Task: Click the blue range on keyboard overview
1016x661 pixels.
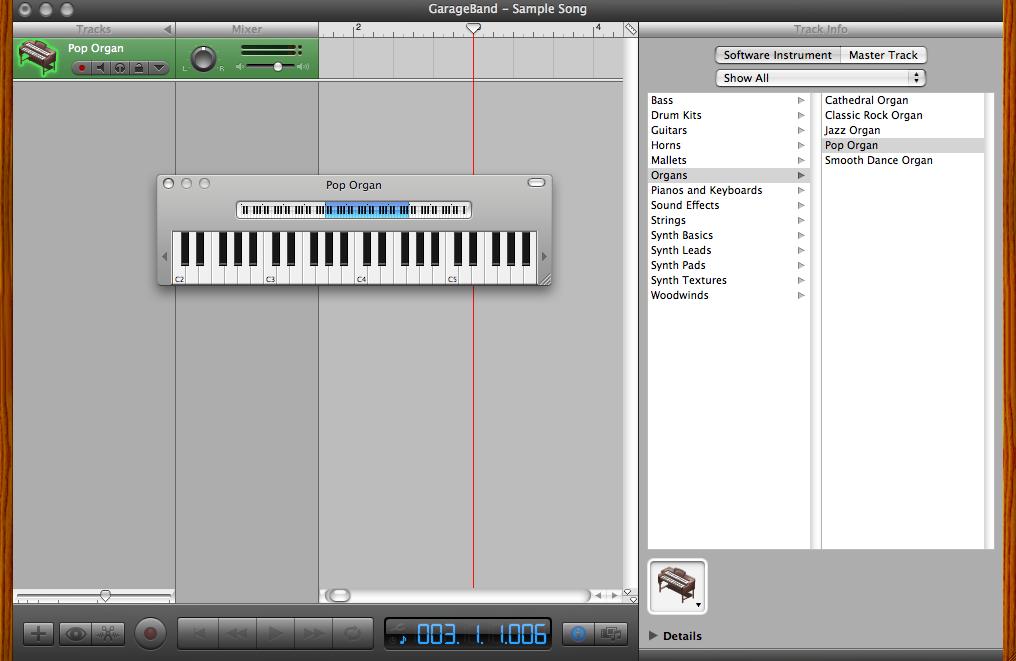Action: point(367,209)
